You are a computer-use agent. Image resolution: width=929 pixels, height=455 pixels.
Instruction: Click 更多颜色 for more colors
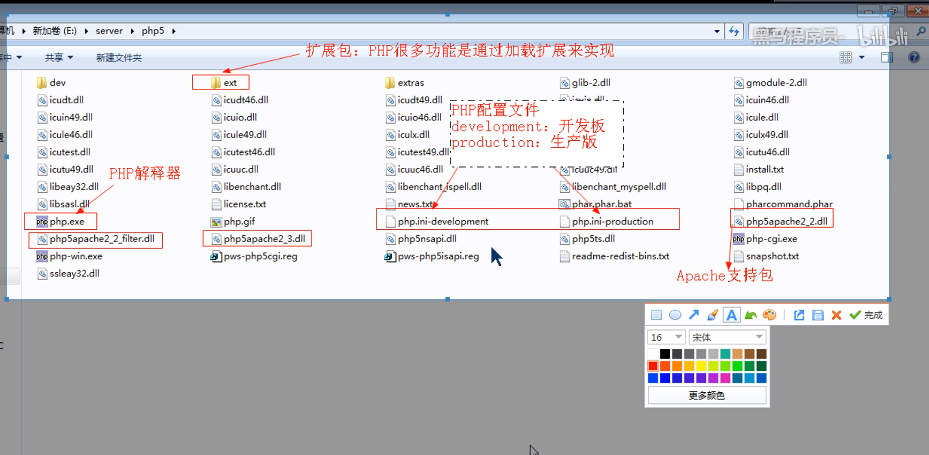tap(707, 395)
